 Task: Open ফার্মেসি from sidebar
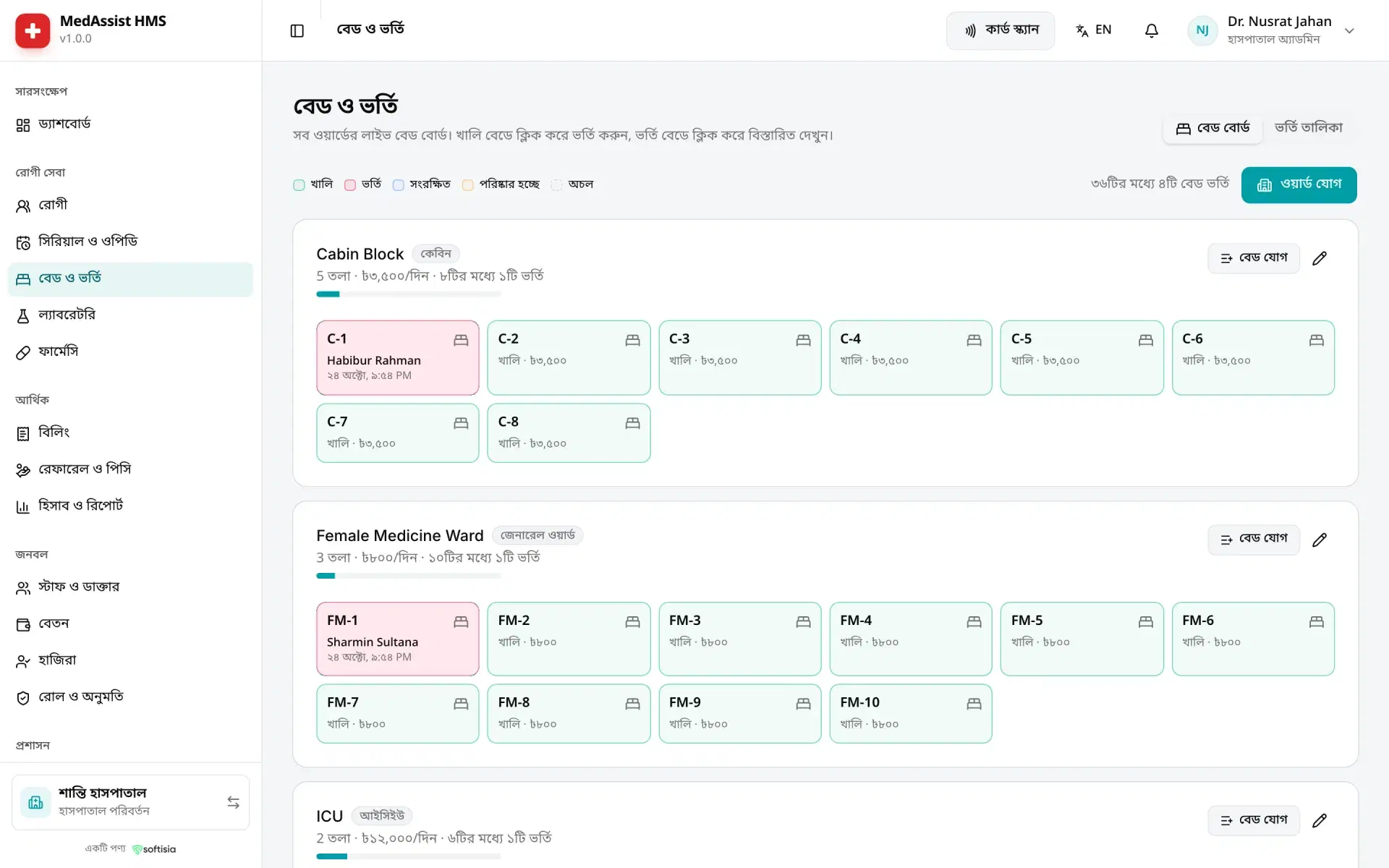tap(130, 352)
